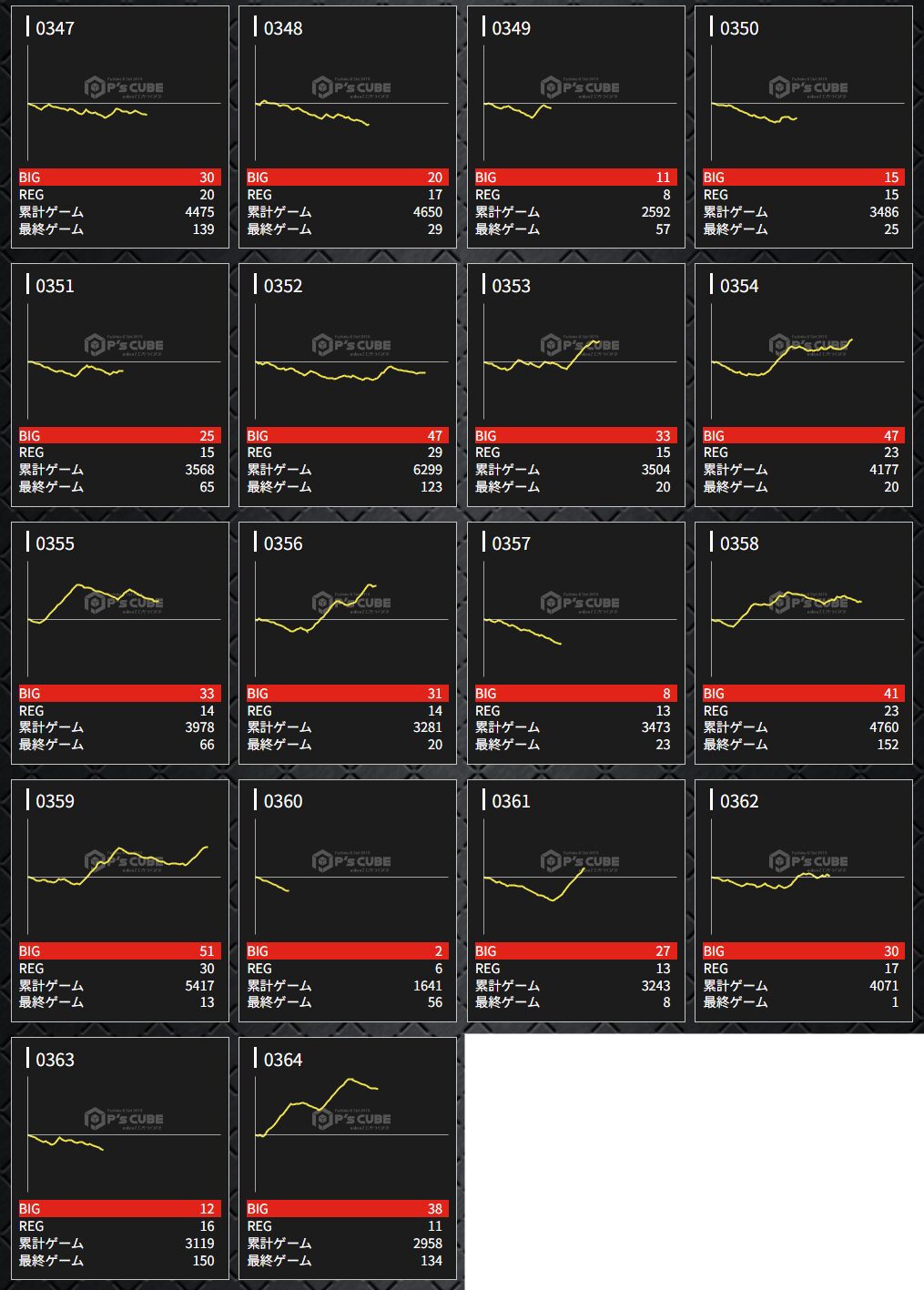This screenshot has height=1290, width=924.
Task: Click the P's CUBE logo on card 0363
Action: point(124,1119)
